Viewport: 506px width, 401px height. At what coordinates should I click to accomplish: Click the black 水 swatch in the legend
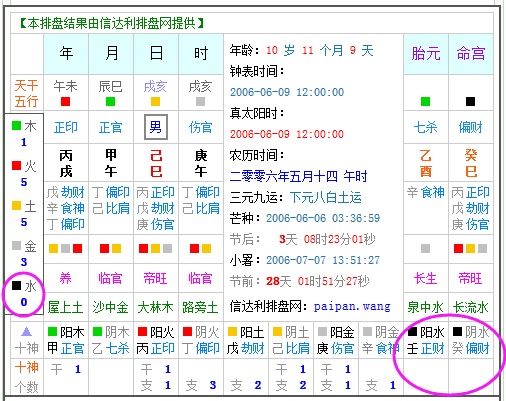pos(16,285)
